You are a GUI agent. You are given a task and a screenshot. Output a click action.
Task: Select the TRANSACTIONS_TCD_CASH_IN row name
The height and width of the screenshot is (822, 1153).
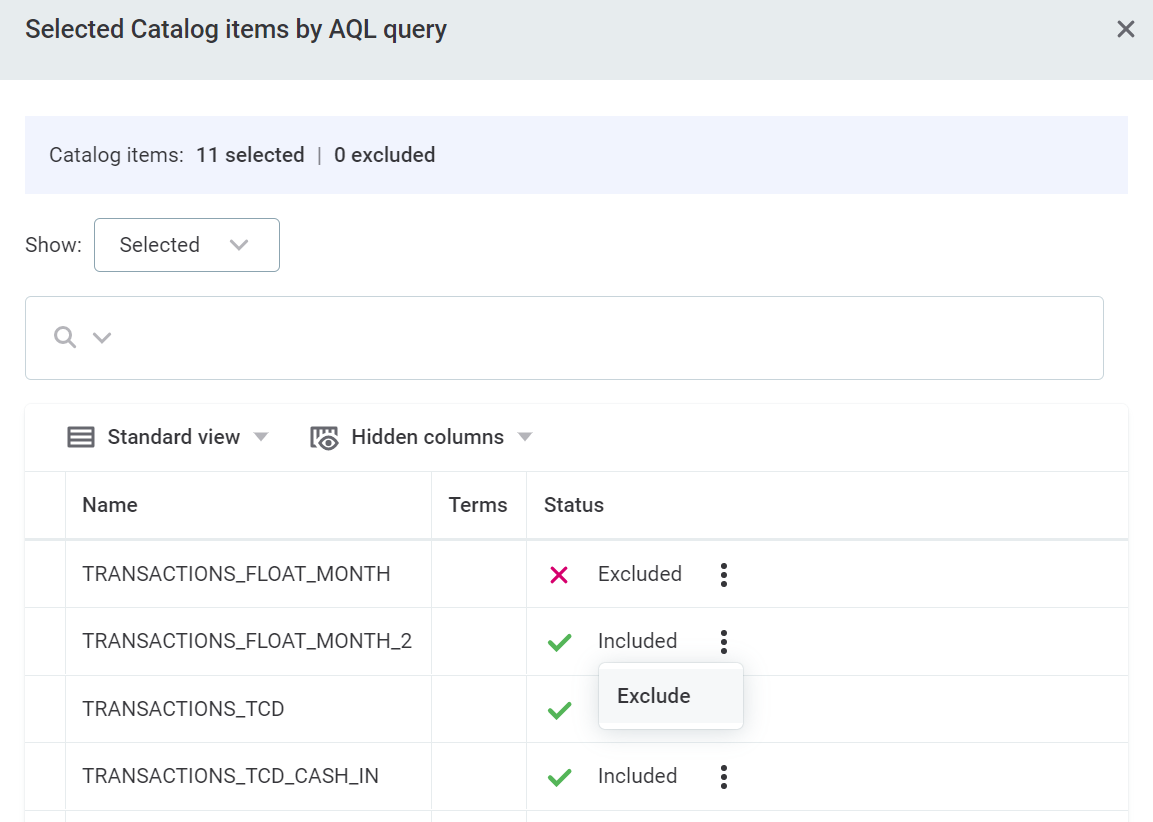230,776
